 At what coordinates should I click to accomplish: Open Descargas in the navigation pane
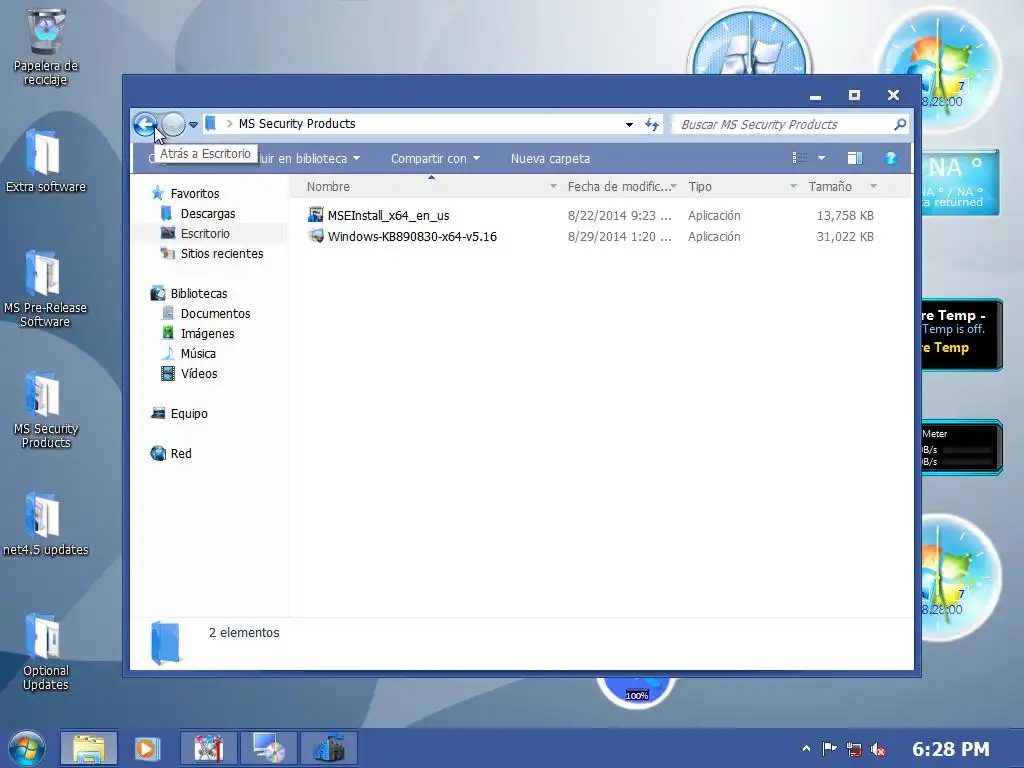(208, 214)
